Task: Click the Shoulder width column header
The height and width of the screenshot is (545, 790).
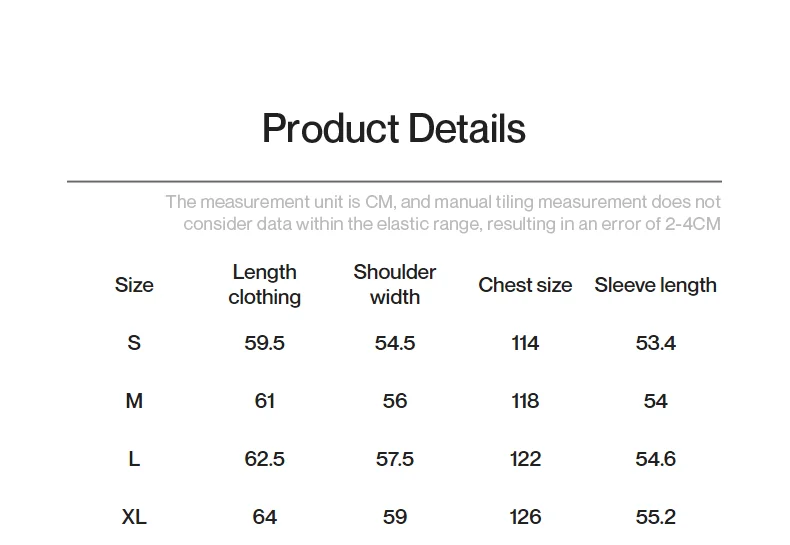Action: click(x=394, y=285)
